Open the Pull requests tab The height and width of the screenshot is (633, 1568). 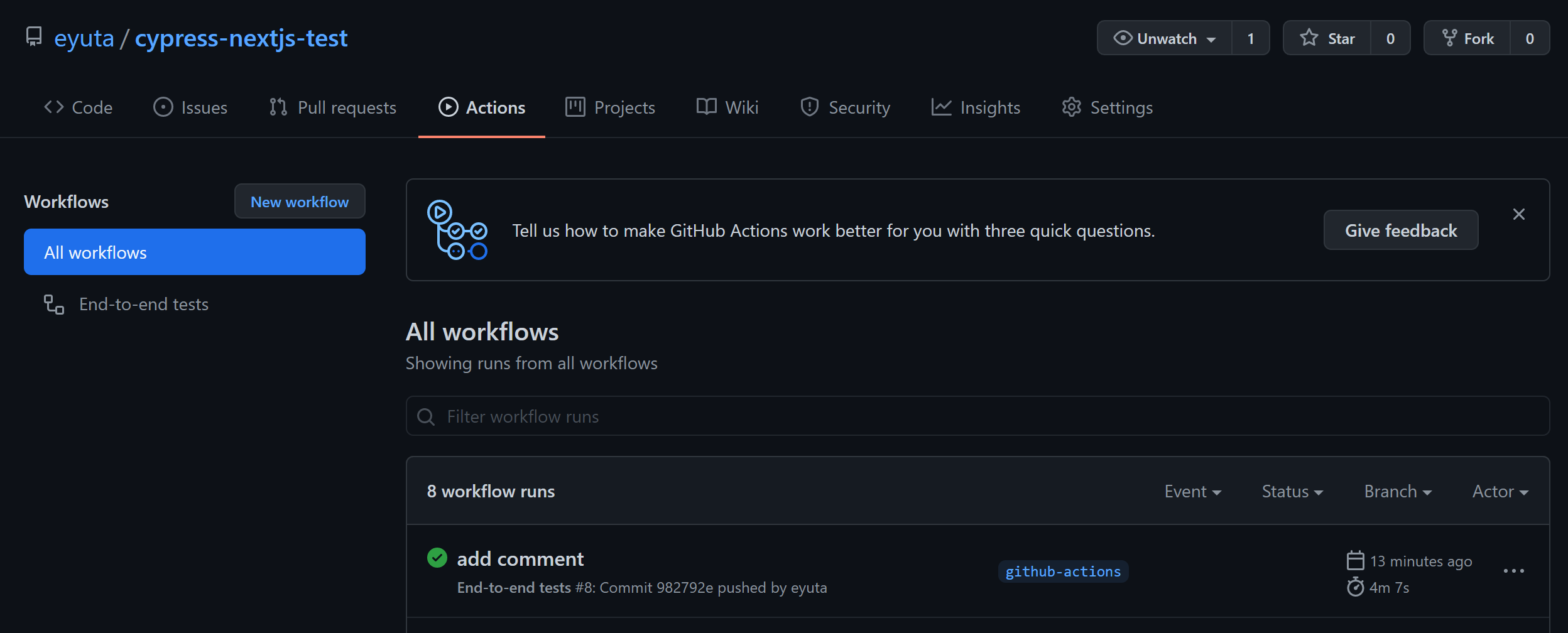coord(333,107)
